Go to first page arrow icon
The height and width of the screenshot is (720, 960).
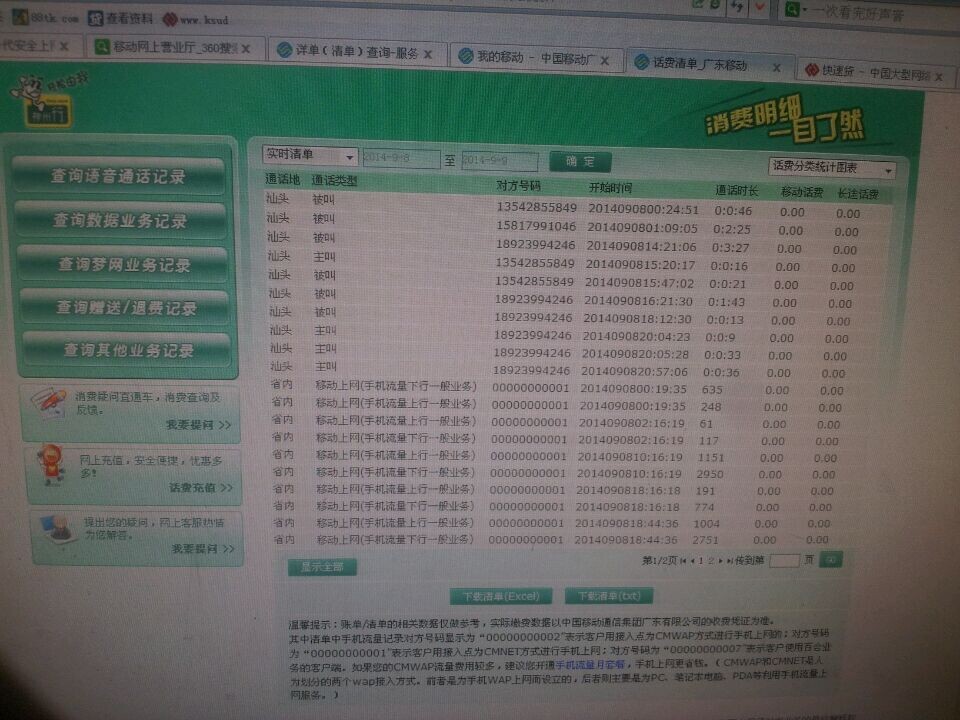tap(683, 561)
